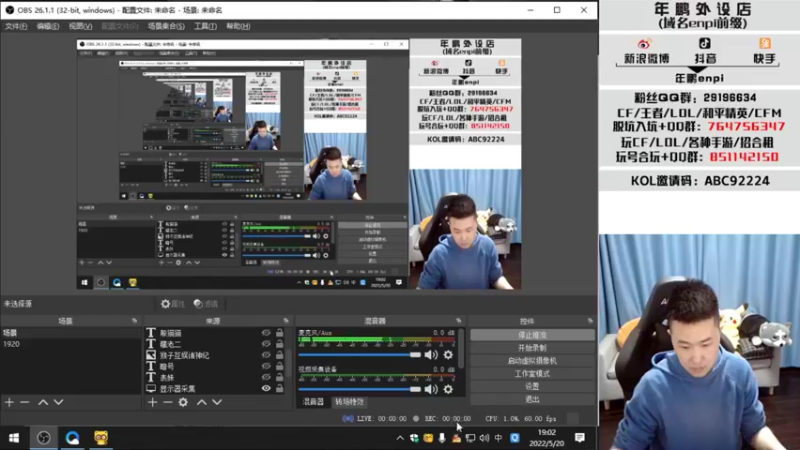Screen dimensions: 800x450
Task: Open the 编辑(E) menu
Action: (x=48, y=26)
